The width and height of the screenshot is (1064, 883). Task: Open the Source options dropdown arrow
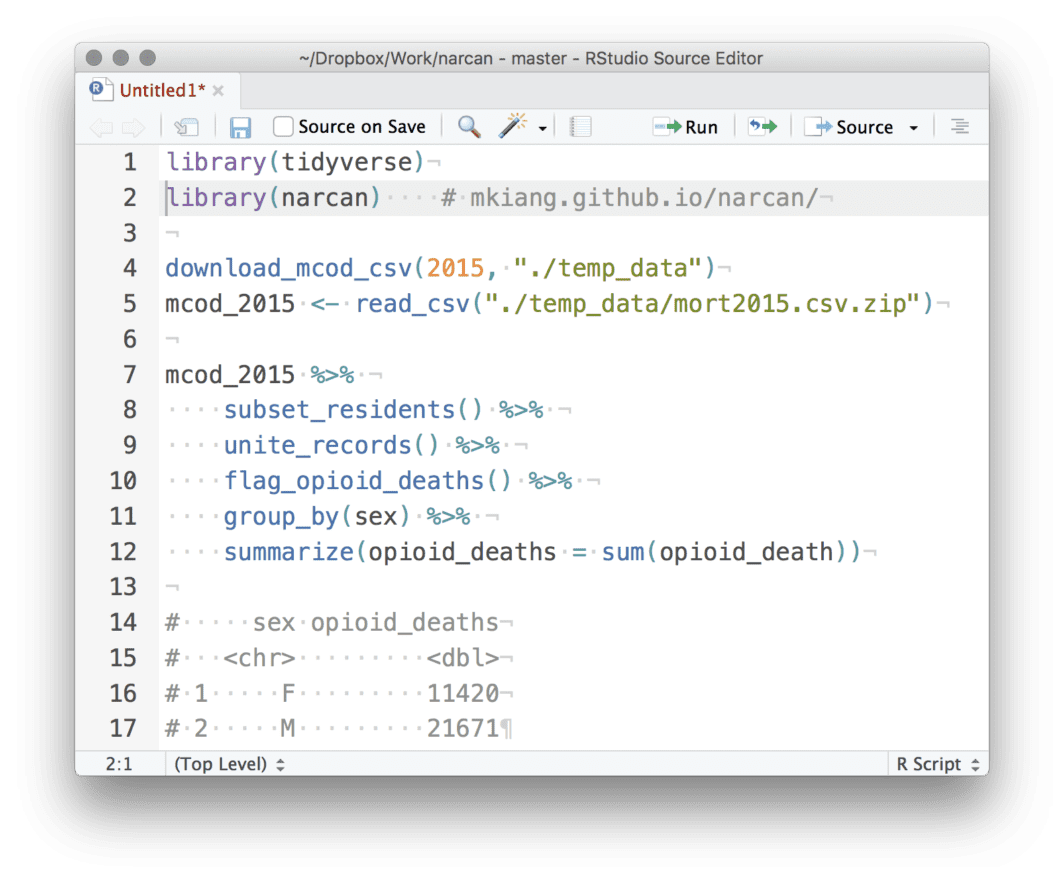click(913, 128)
